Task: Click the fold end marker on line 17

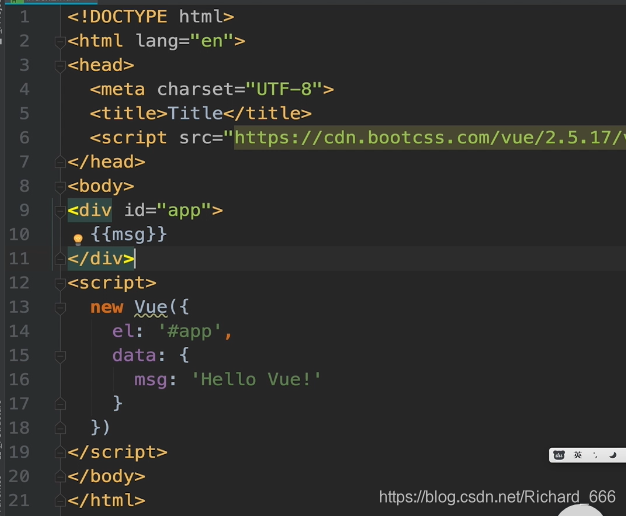Action: 60,404
